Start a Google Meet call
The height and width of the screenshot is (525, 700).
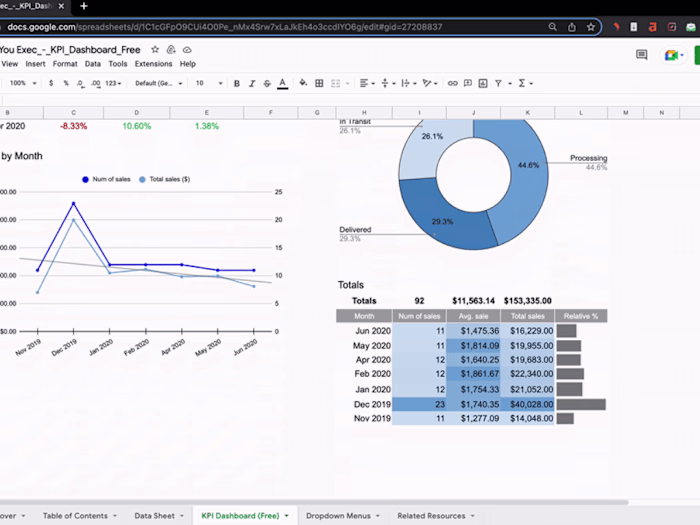tap(674, 55)
